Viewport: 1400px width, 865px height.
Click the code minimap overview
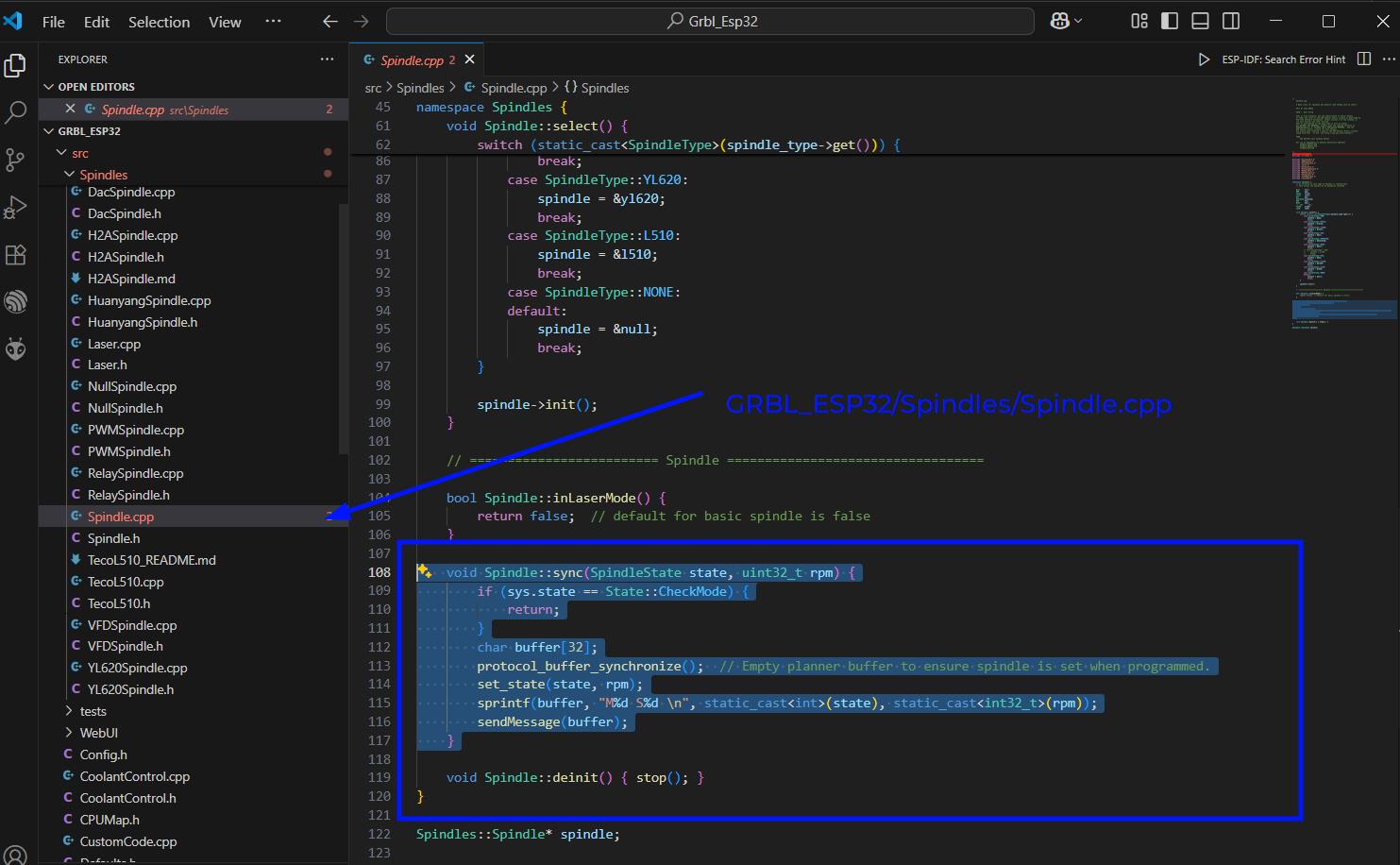coord(1342,212)
